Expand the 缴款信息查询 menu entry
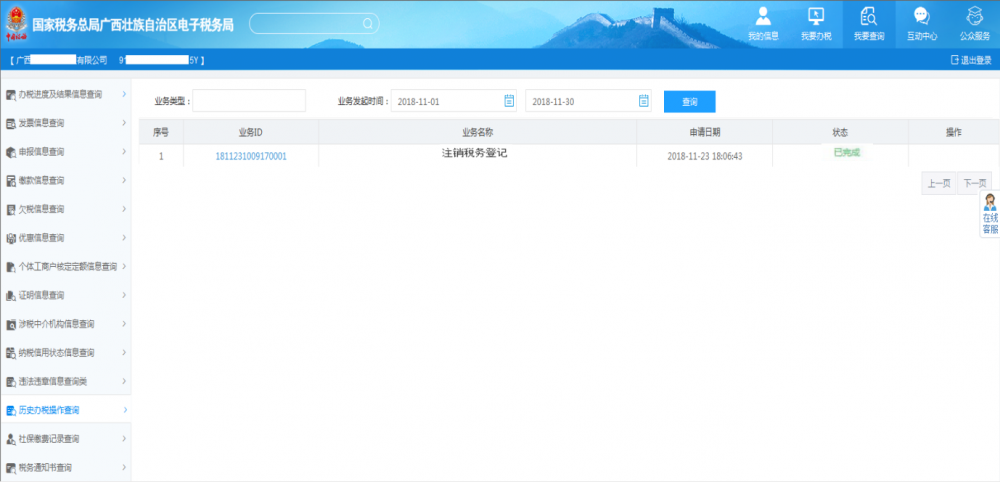Image resolution: width=1000 pixels, height=482 pixels. 65,181
